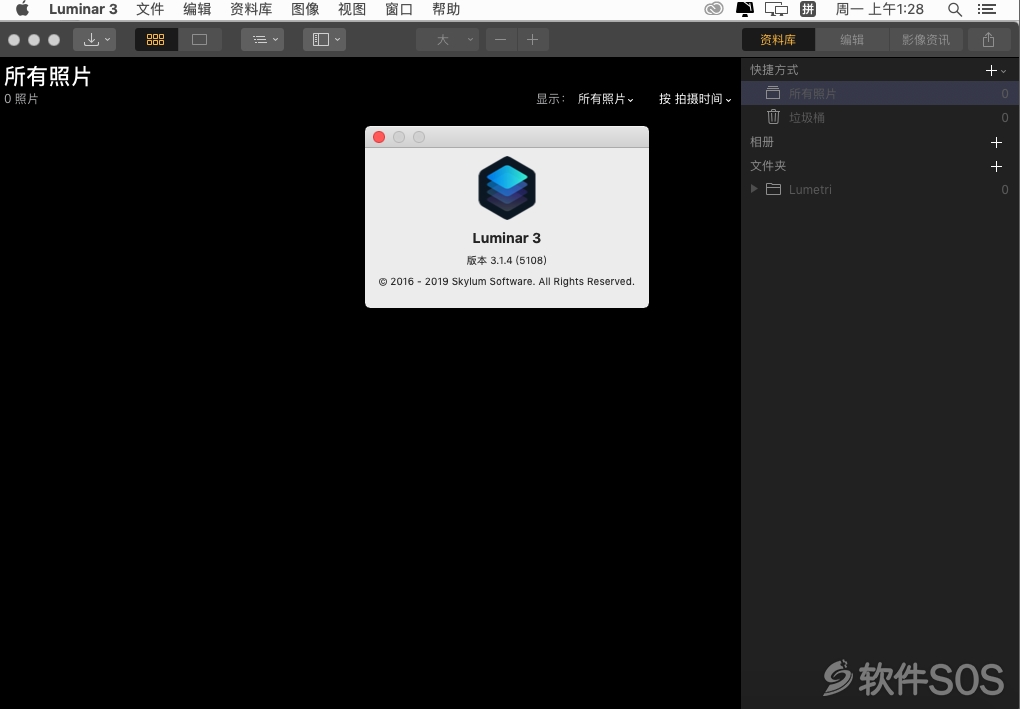The height and width of the screenshot is (709, 1020).
Task: Close the About Luminar 3 dialog
Action: [379, 137]
